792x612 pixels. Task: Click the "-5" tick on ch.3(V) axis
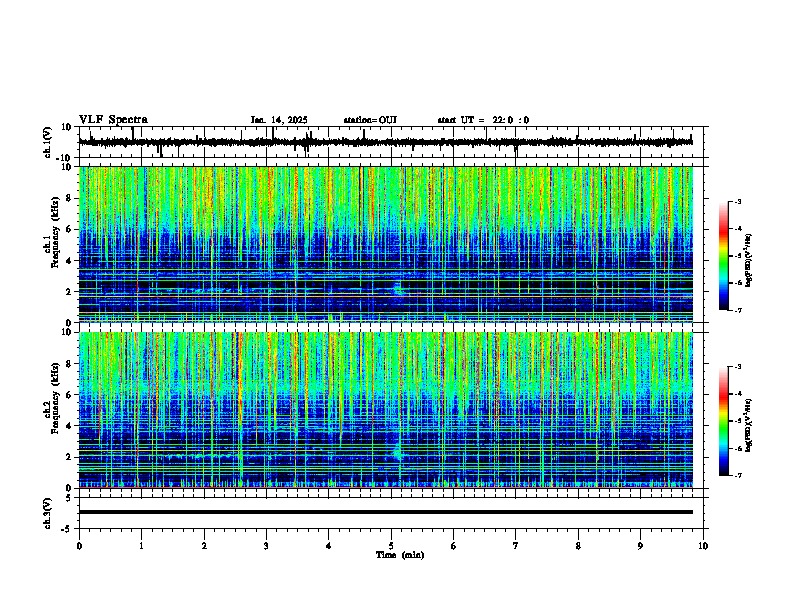67,529
